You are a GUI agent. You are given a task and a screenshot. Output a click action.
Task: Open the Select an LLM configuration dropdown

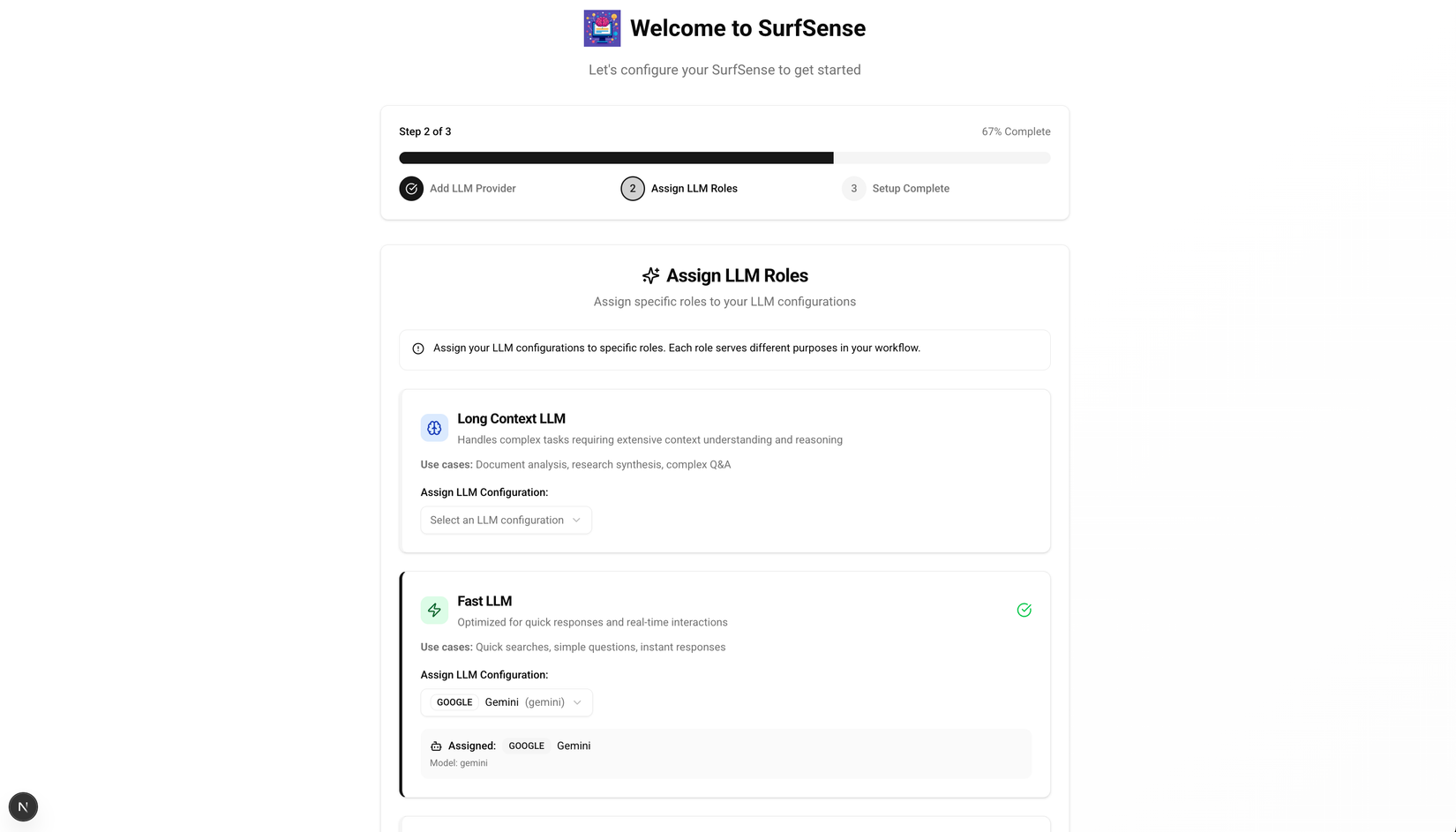[506, 520]
